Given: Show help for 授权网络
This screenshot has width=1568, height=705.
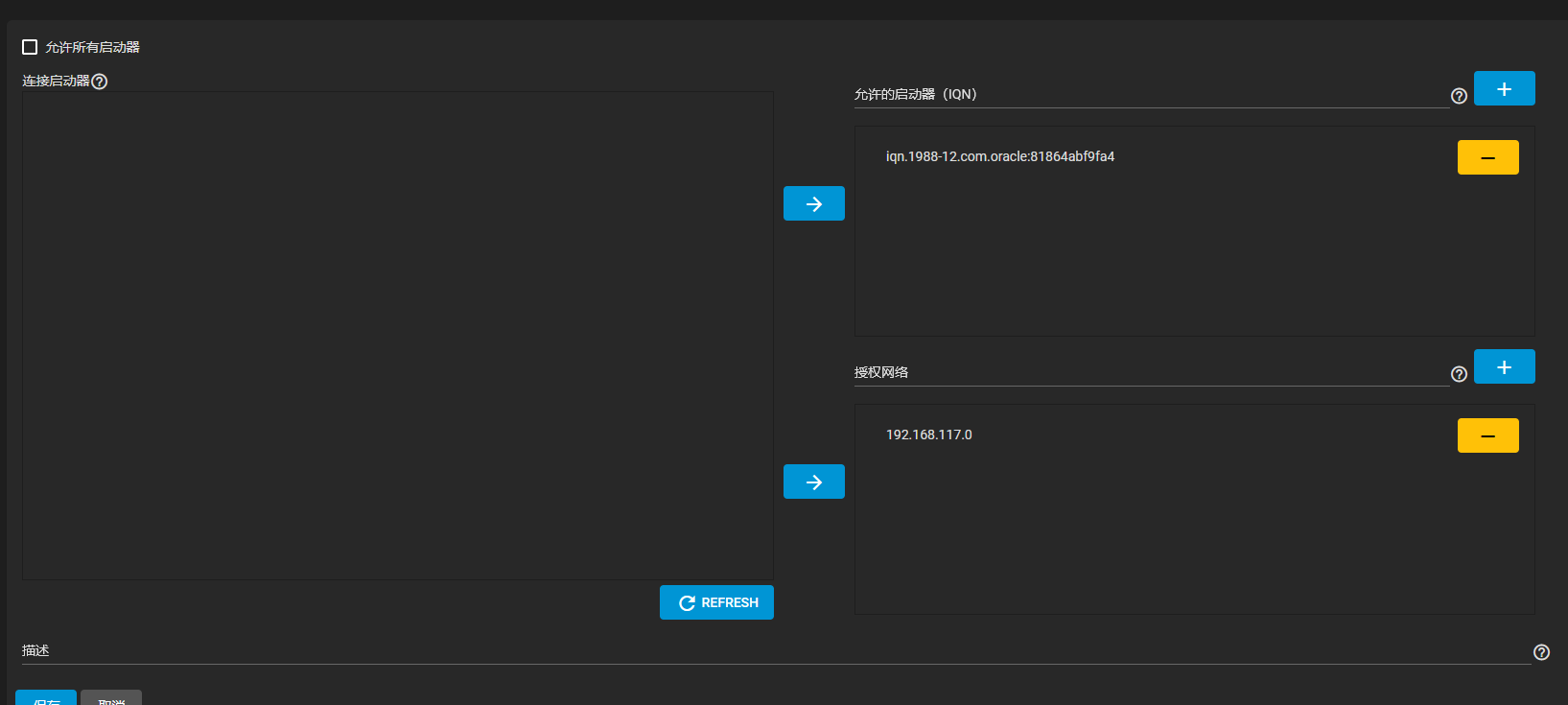Looking at the screenshot, I should tap(1459, 374).
